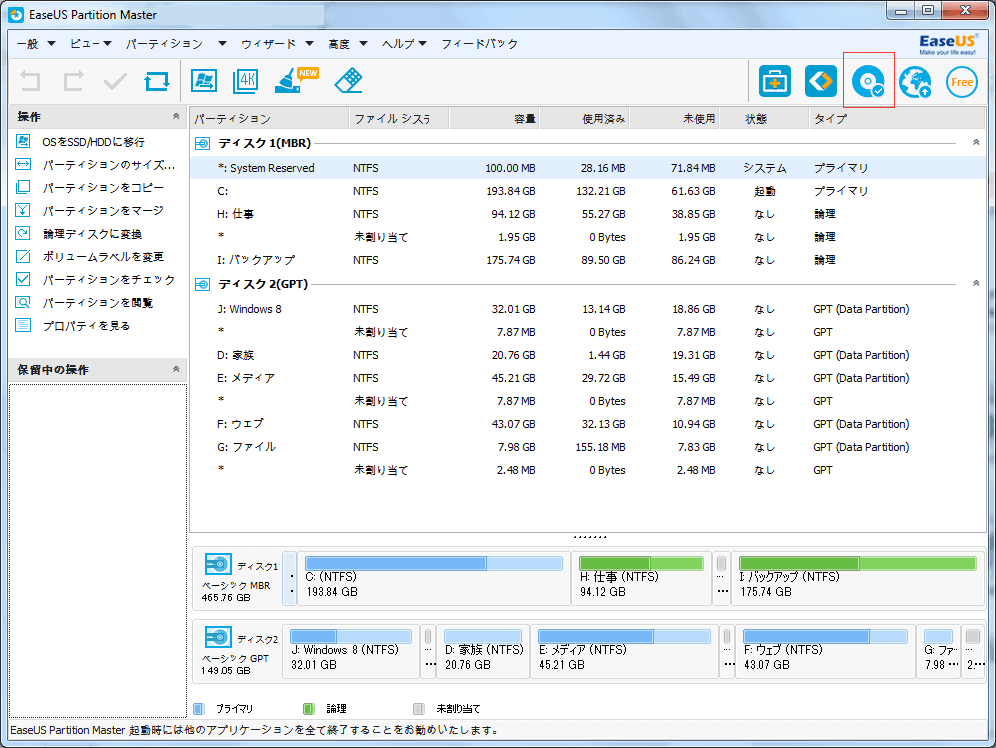Select the ディスク1 drive icon in disk map
Image resolution: width=996 pixels, height=748 pixels.
pyautogui.click(x=218, y=564)
